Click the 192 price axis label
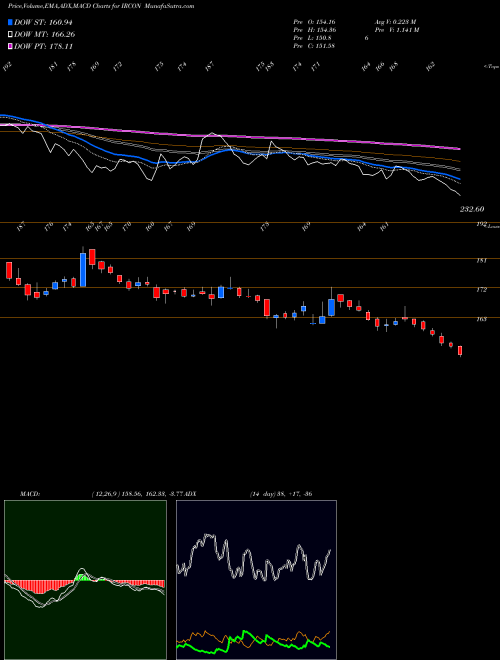Screen dimensions: 500x660 click(x=481, y=225)
